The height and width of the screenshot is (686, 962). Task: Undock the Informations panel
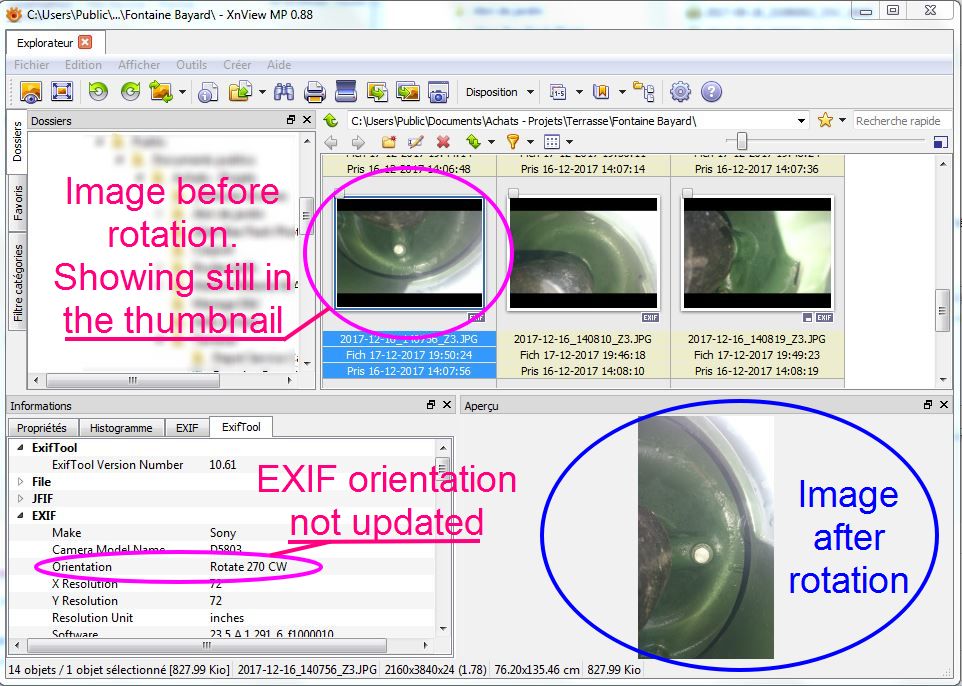[x=431, y=405]
